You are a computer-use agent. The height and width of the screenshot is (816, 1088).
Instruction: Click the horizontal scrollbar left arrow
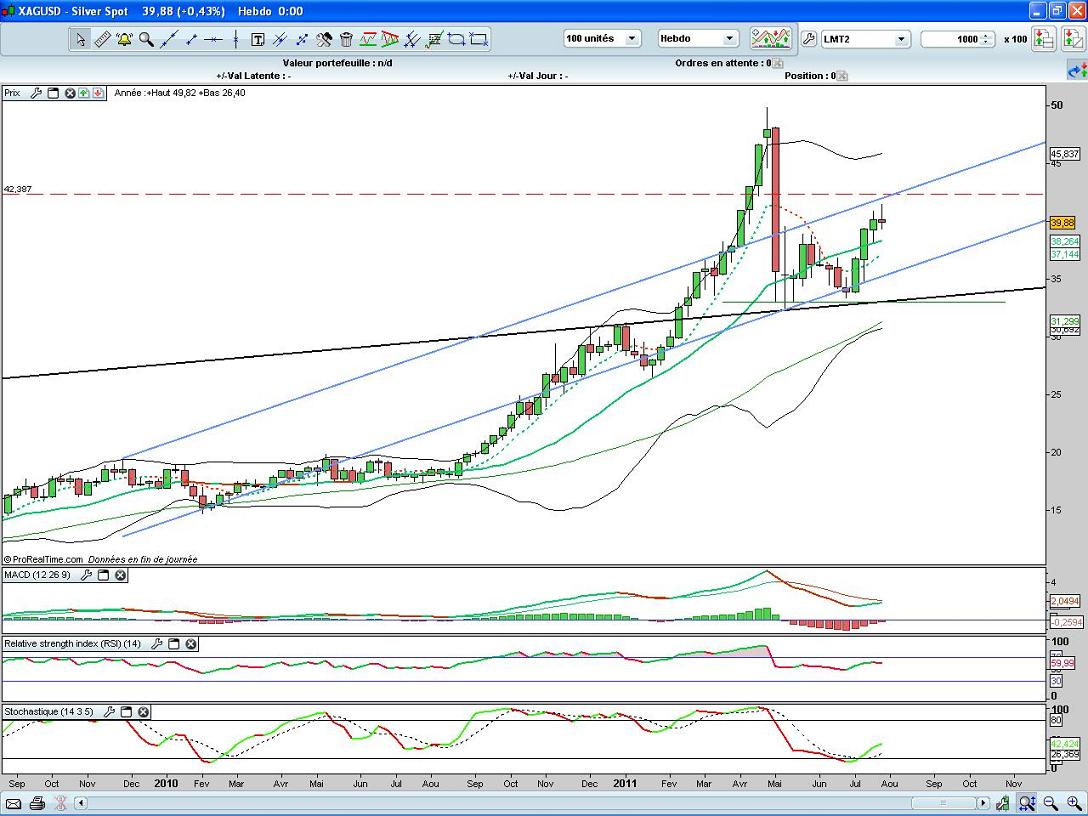click(82, 803)
